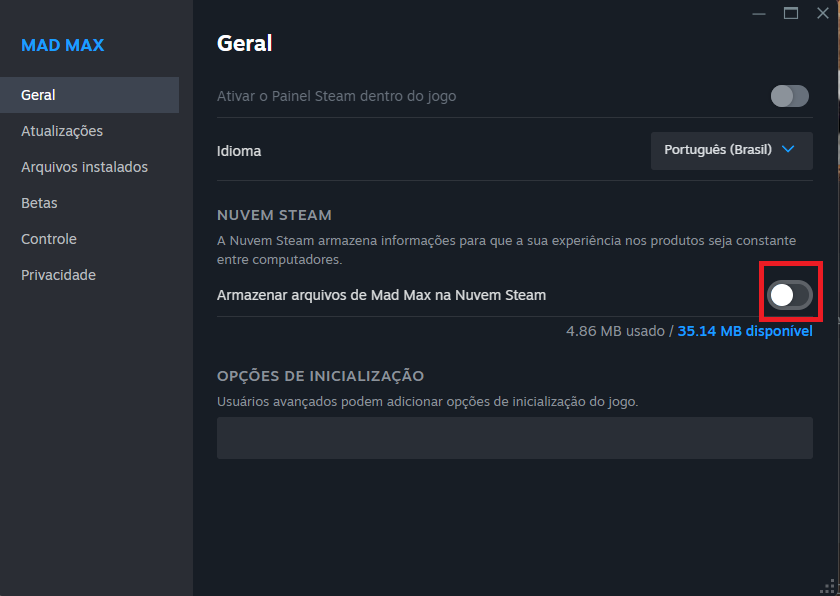Click the 4.86 MB usado storage text
The width and height of the screenshot is (840, 596).
click(615, 331)
